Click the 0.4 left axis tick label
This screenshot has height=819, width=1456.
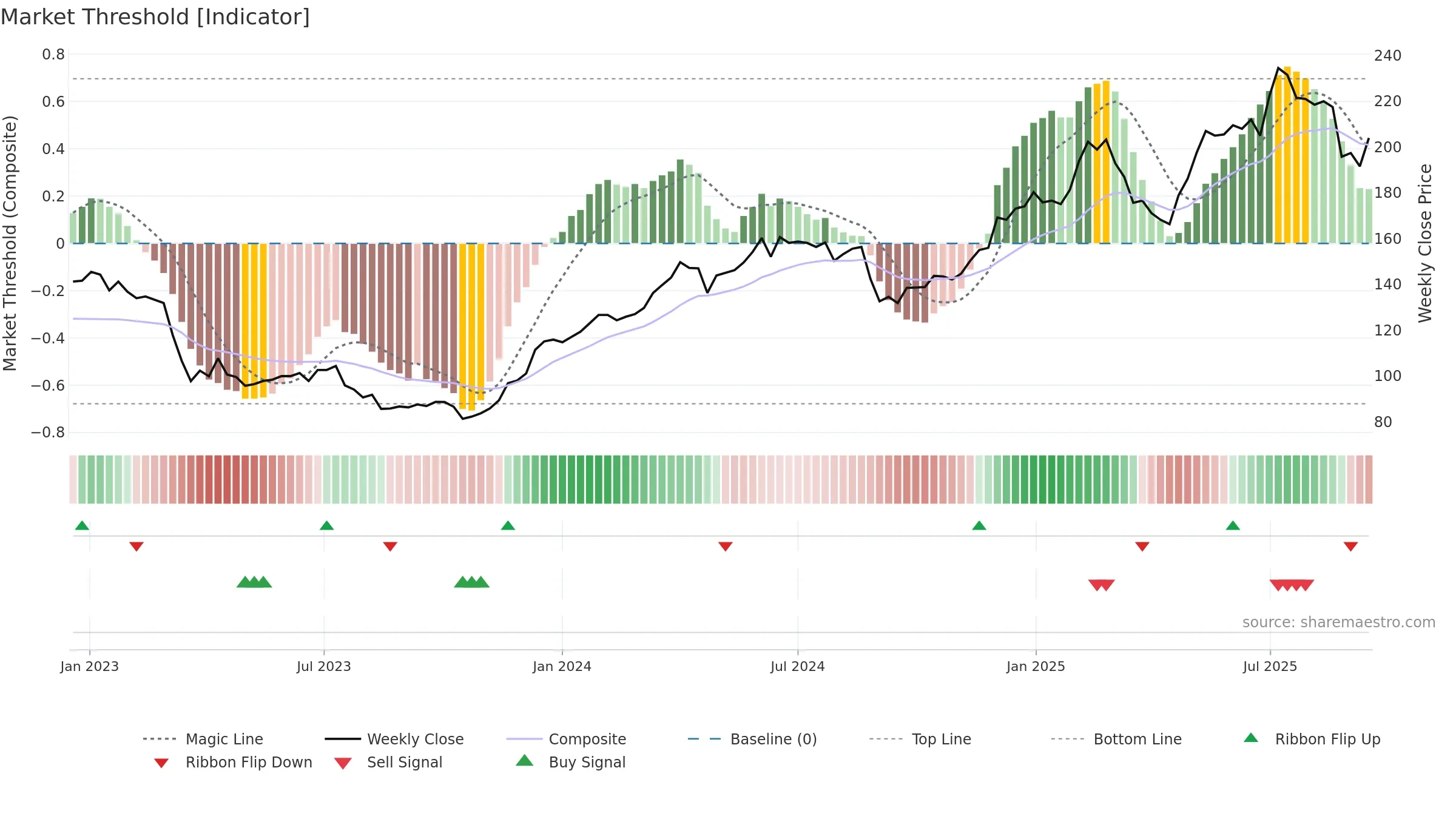pos(53,149)
